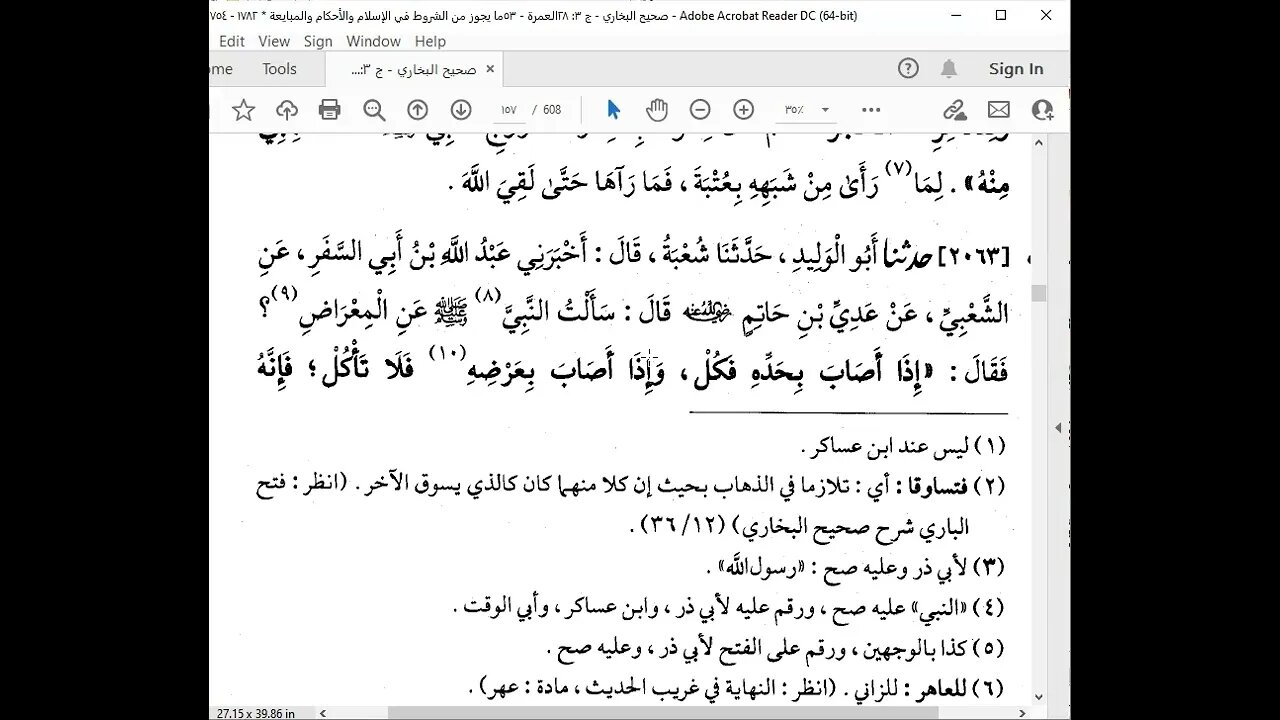Click footnote (3) لأبي ذر وعليه صح
The height and width of the screenshot is (720, 1280).
click(856, 567)
